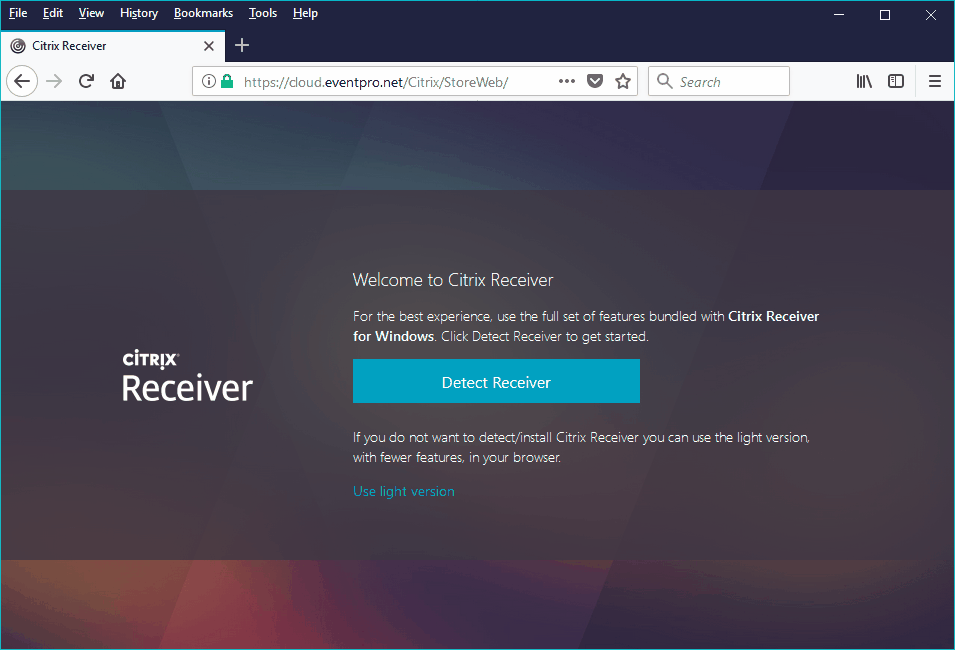Image resolution: width=955 pixels, height=650 pixels.
Task: Open the Help menu
Action: 305,13
